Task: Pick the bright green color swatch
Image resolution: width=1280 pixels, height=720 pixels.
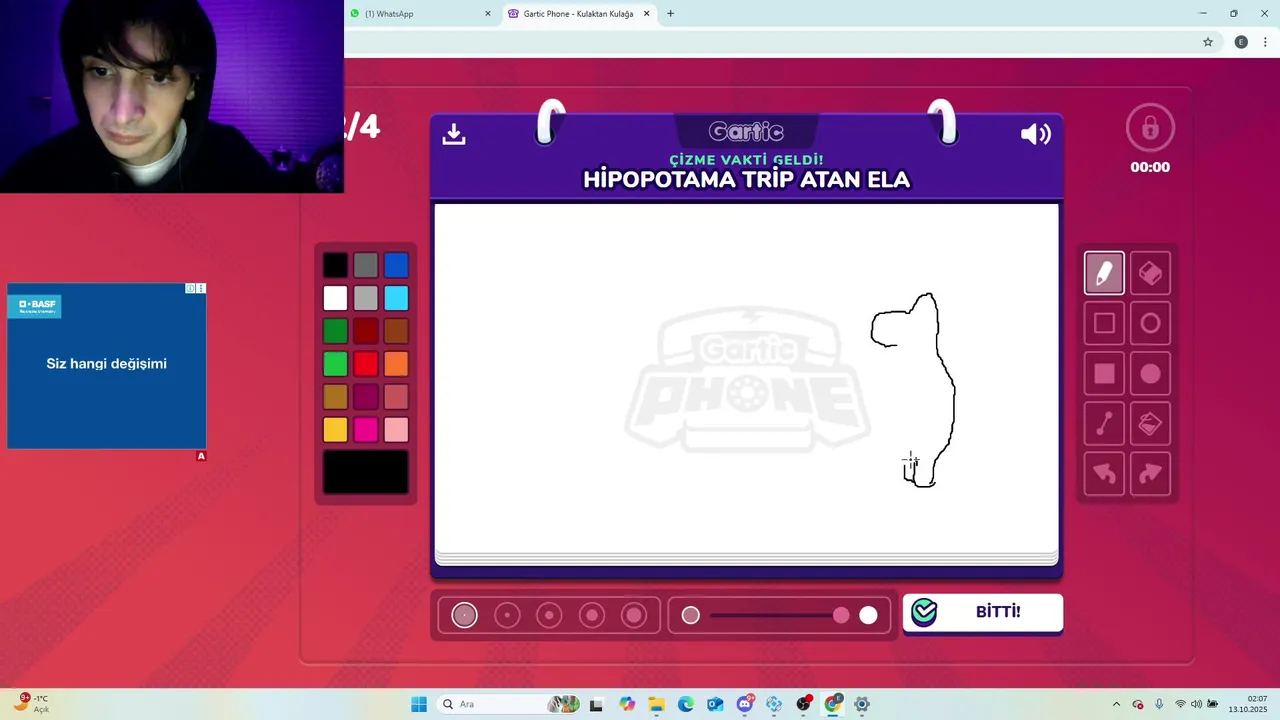Action: coord(335,364)
